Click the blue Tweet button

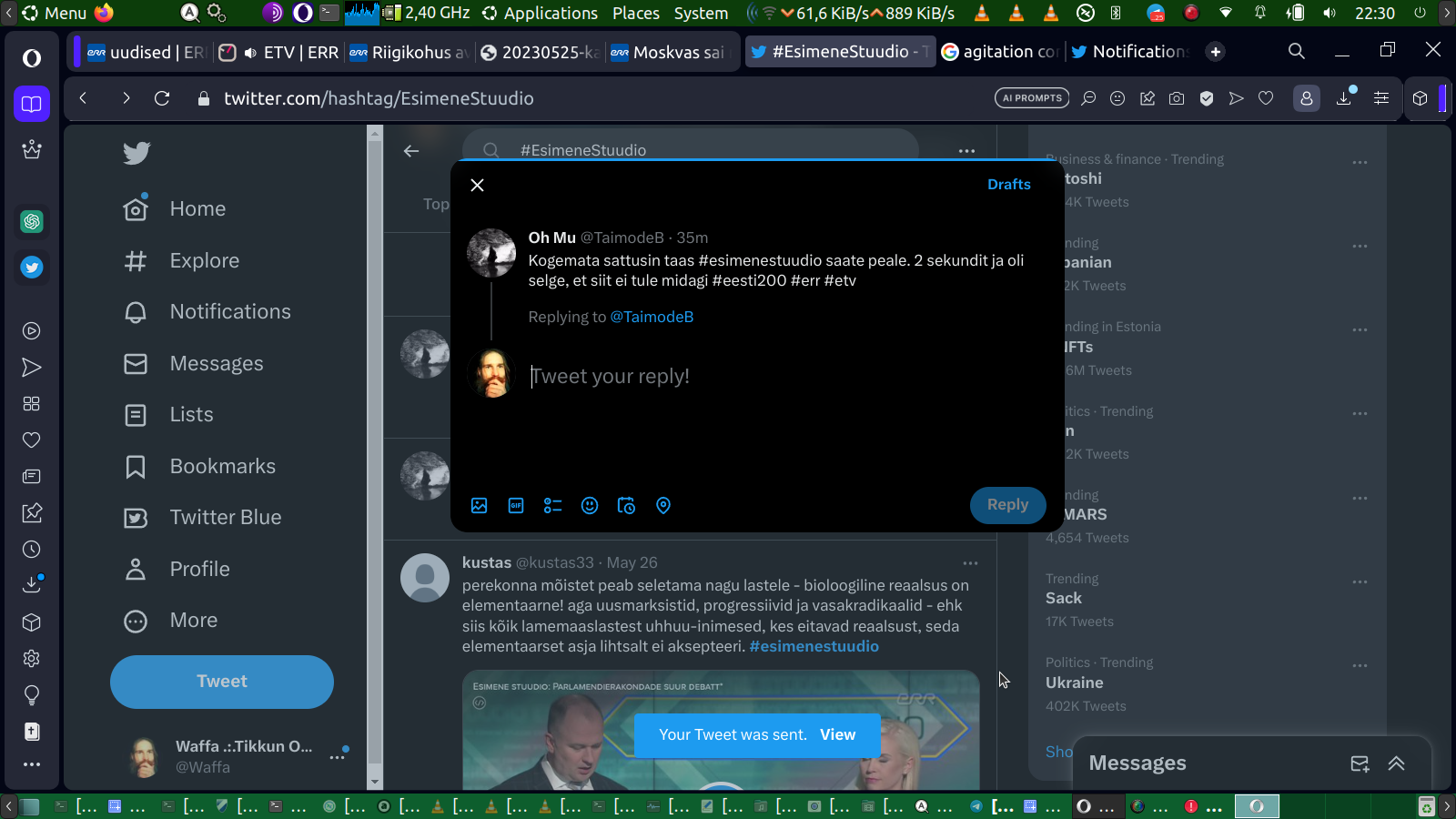[222, 682]
